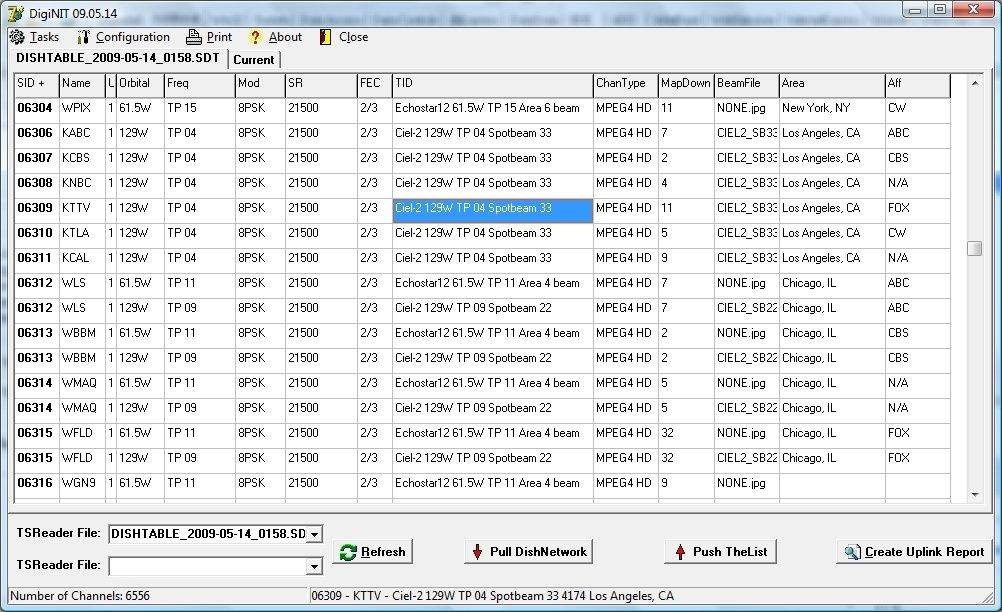Image resolution: width=1002 pixels, height=612 pixels.
Task: Open the Print menu
Action: click(219, 37)
